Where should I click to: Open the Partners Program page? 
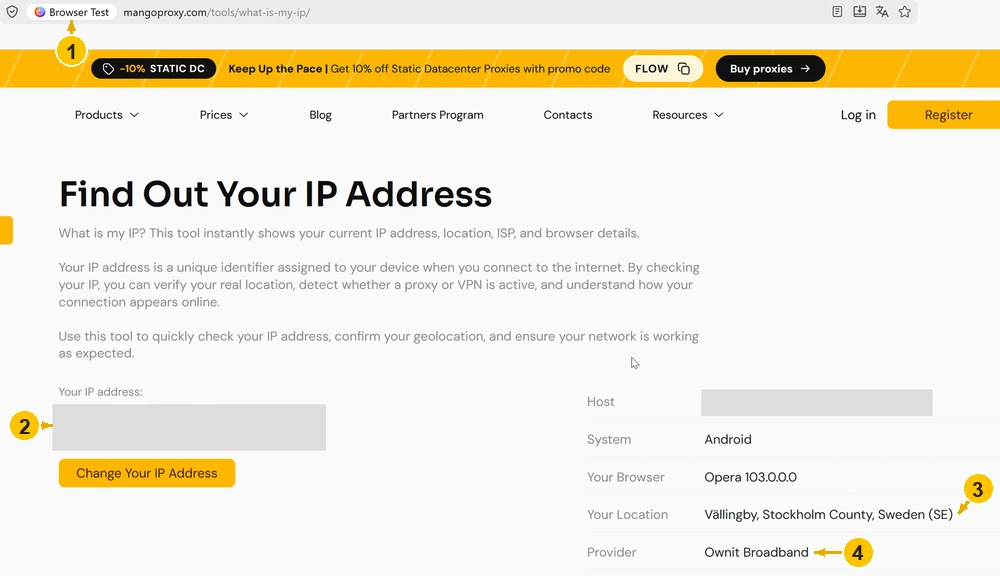(x=438, y=115)
